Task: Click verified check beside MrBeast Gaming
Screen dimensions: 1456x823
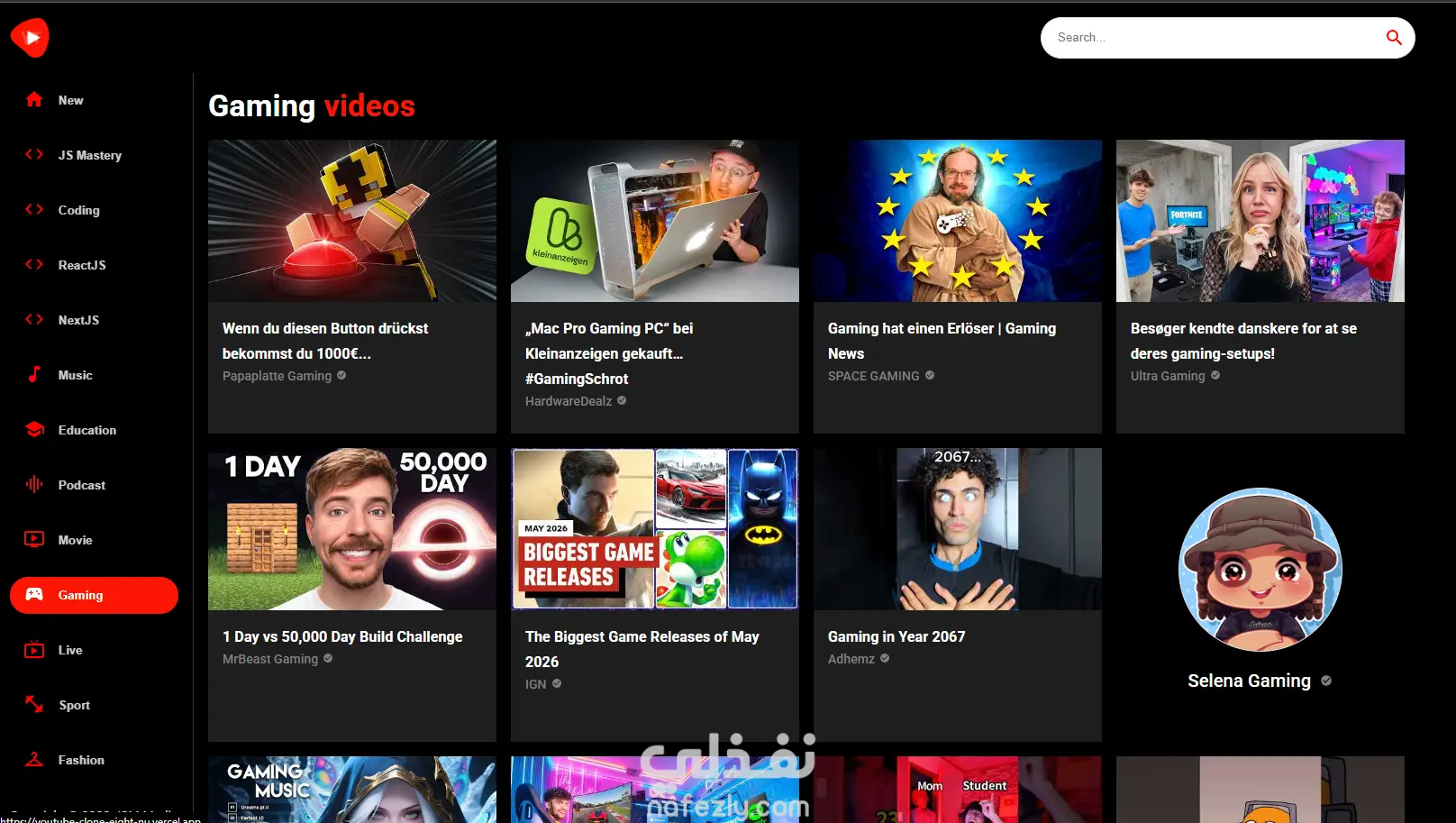Action: 328,659
